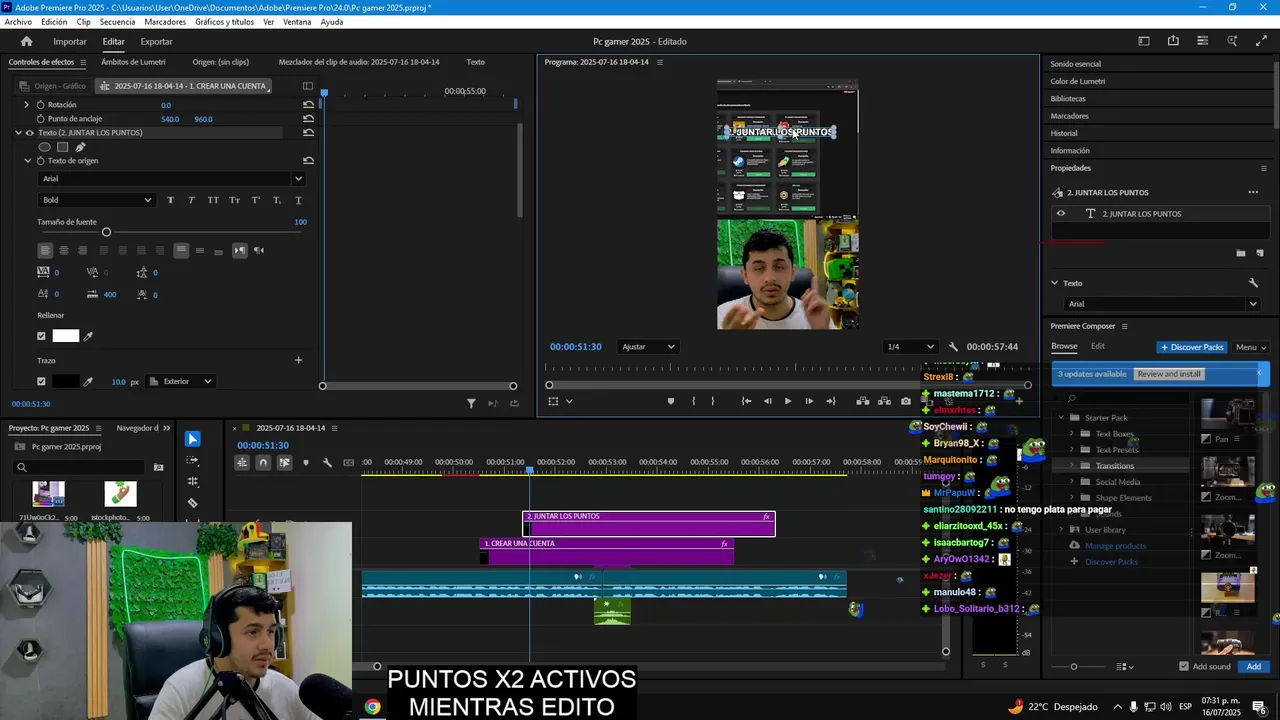Screen dimensions: 1280x720
Task: Apply Faux Bold text style
Action: (170, 200)
